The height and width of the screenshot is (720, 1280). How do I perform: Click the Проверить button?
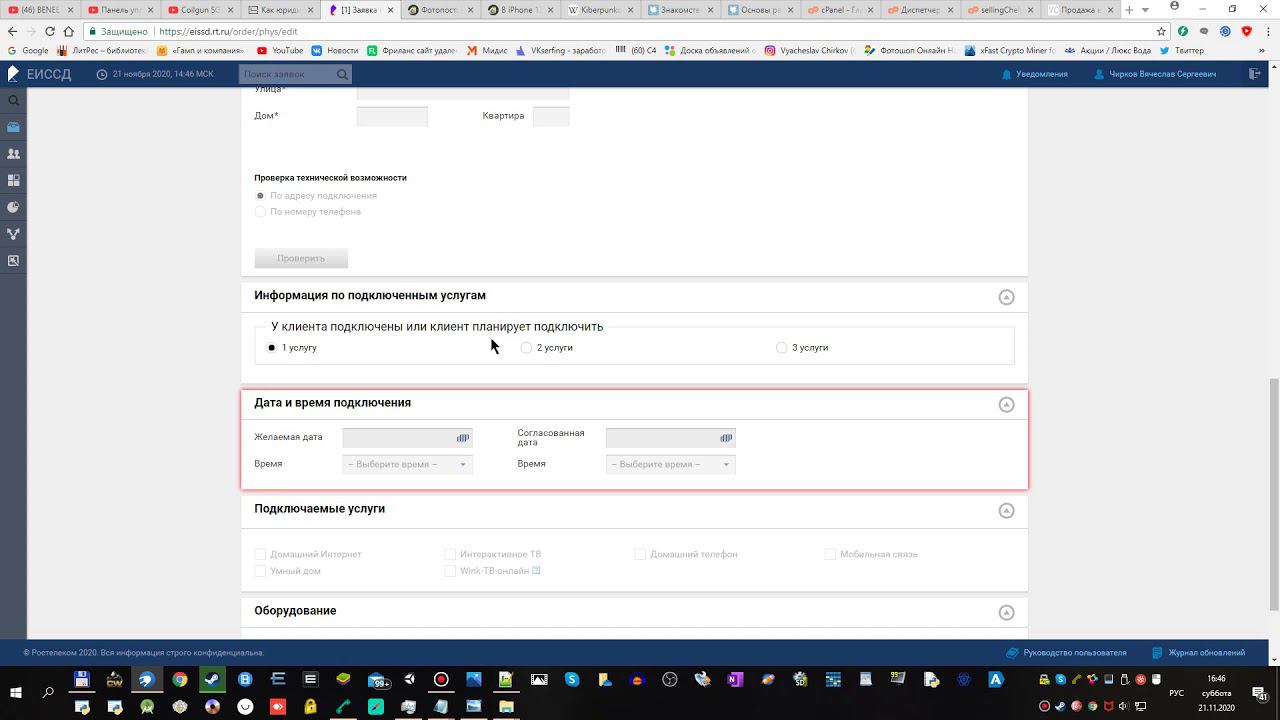click(301, 258)
